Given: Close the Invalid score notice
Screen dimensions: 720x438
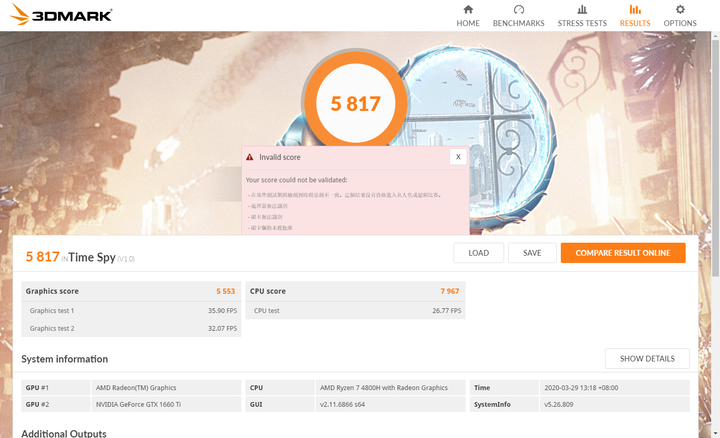Looking at the screenshot, I should point(458,157).
